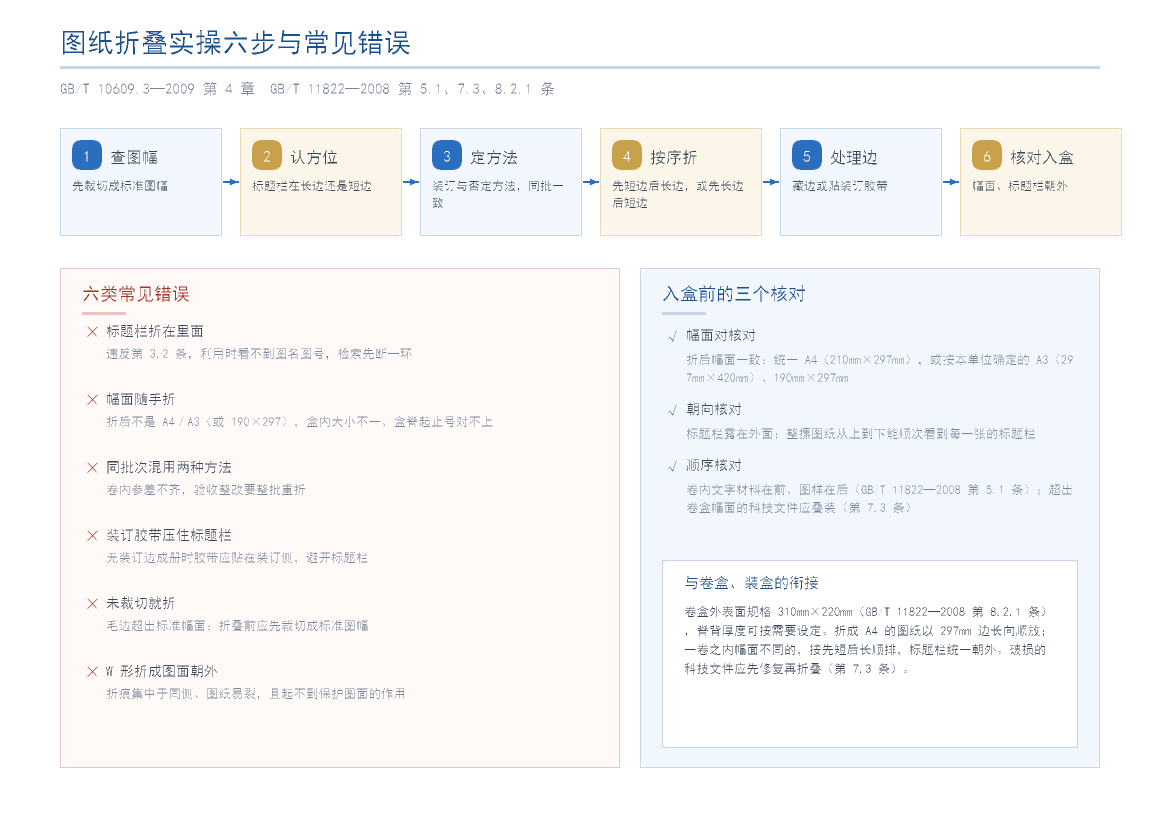Image resolution: width=1160 pixels, height=820 pixels.
Task: Click the step 6 number badge
Action: click(x=986, y=155)
